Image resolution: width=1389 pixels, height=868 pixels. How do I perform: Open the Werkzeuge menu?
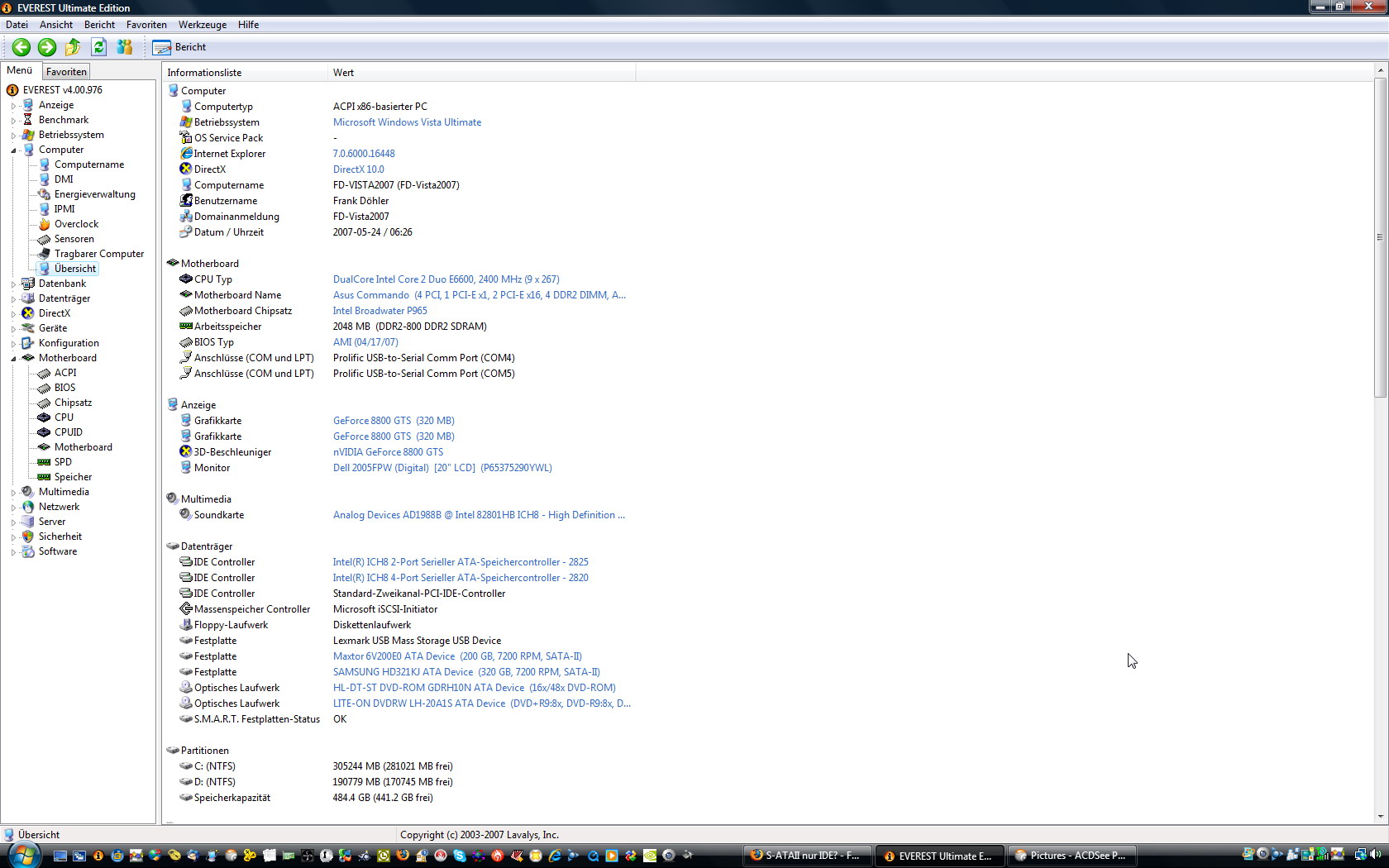(x=203, y=25)
